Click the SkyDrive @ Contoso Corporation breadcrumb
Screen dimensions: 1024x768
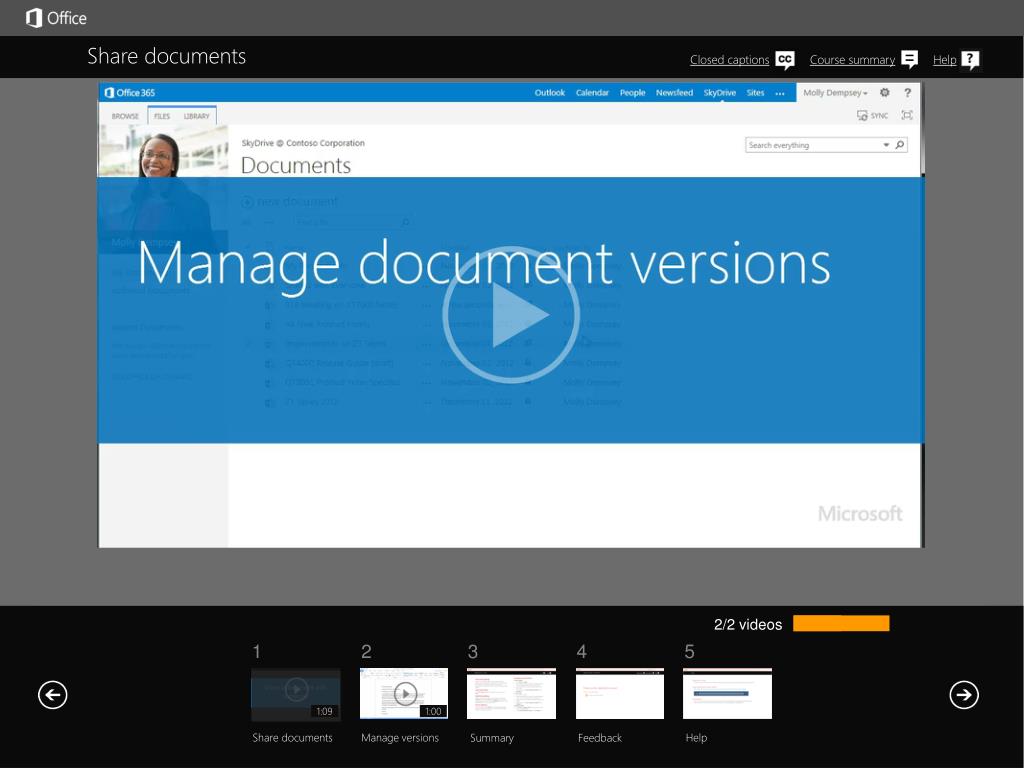(x=303, y=143)
